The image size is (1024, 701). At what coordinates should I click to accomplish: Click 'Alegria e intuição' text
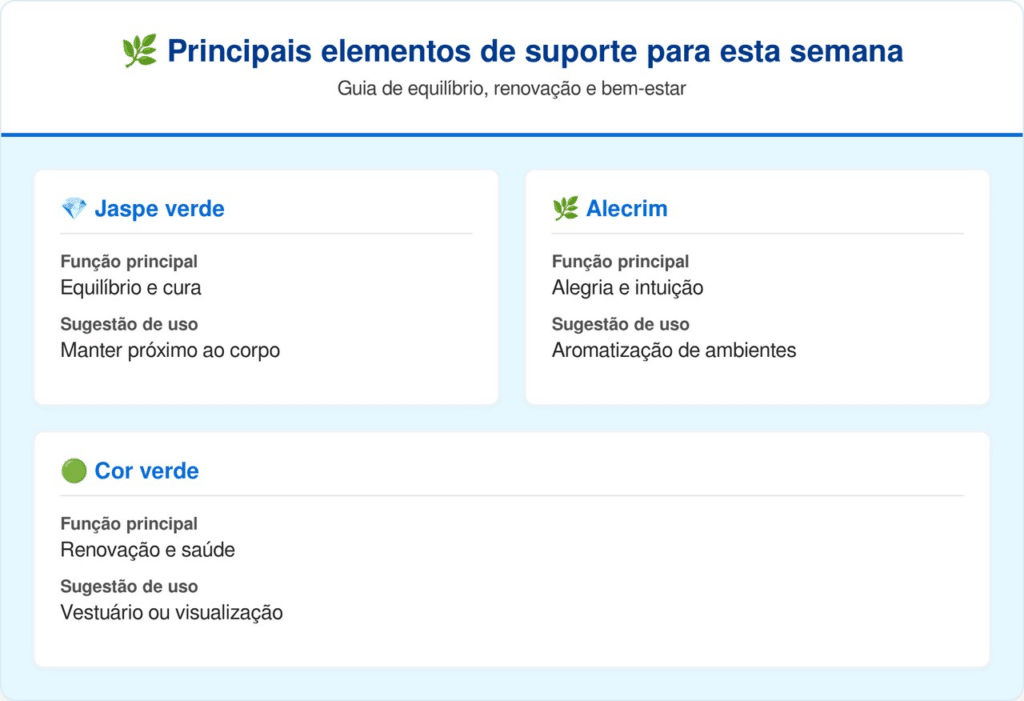627,288
